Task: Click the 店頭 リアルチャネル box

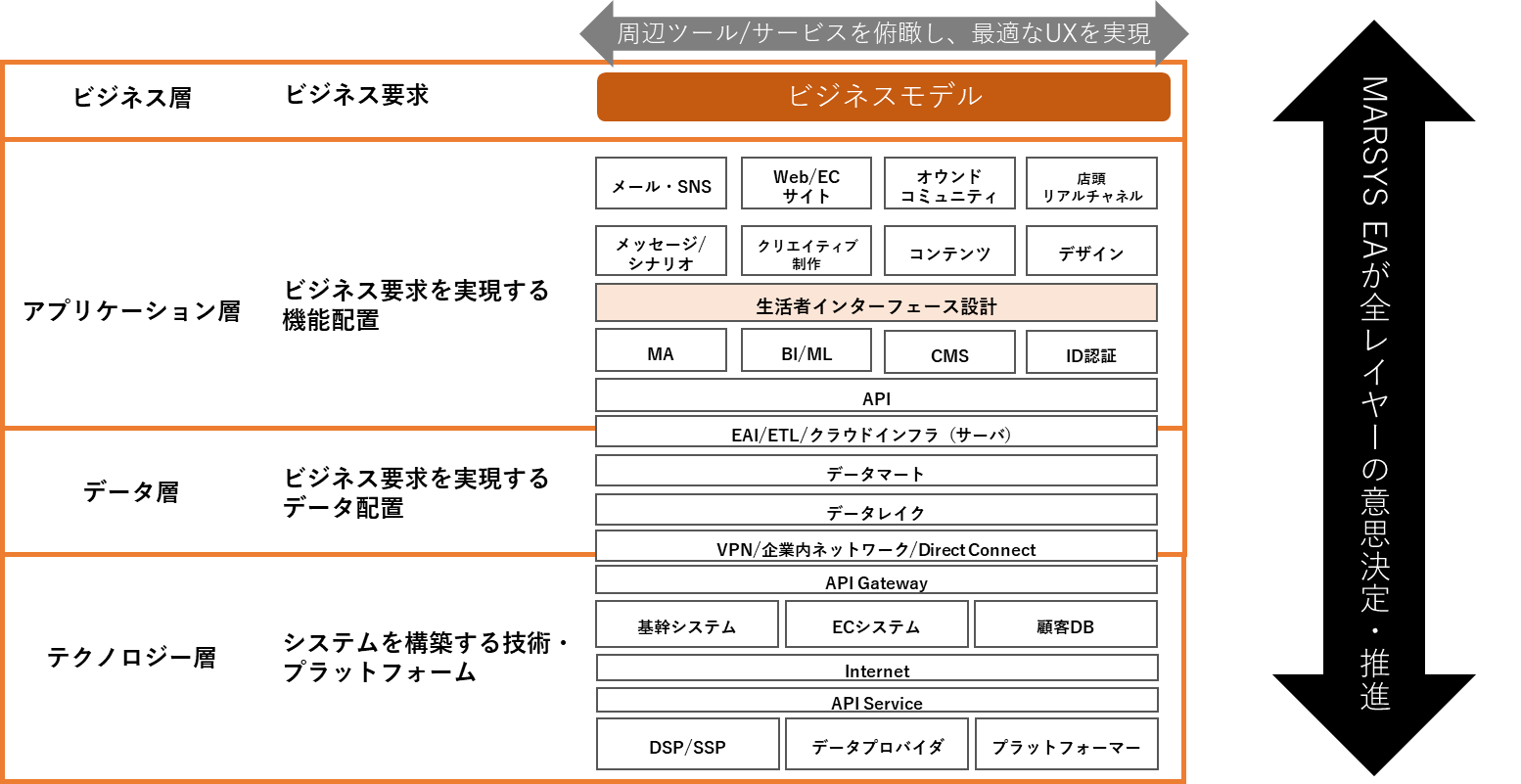Action: 1091,184
